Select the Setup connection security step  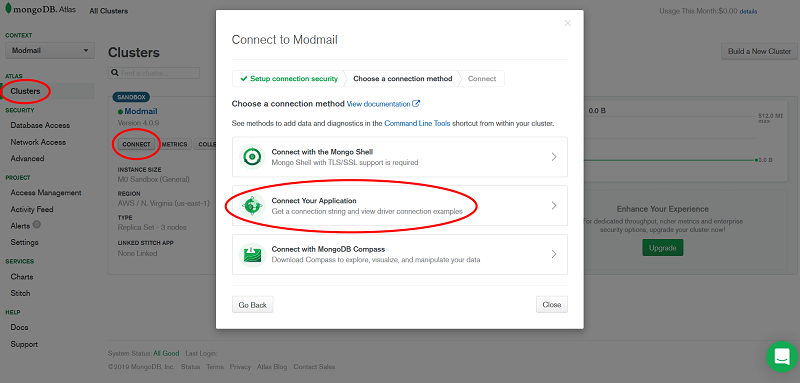[289, 79]
